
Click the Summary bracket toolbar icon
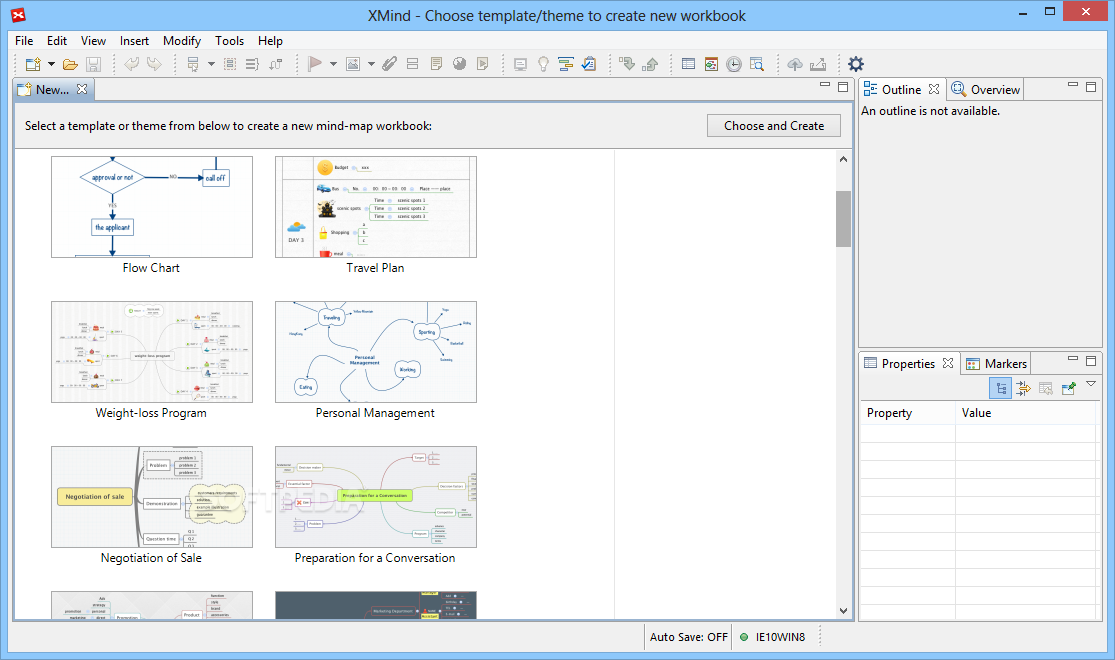tap(252, 64)
